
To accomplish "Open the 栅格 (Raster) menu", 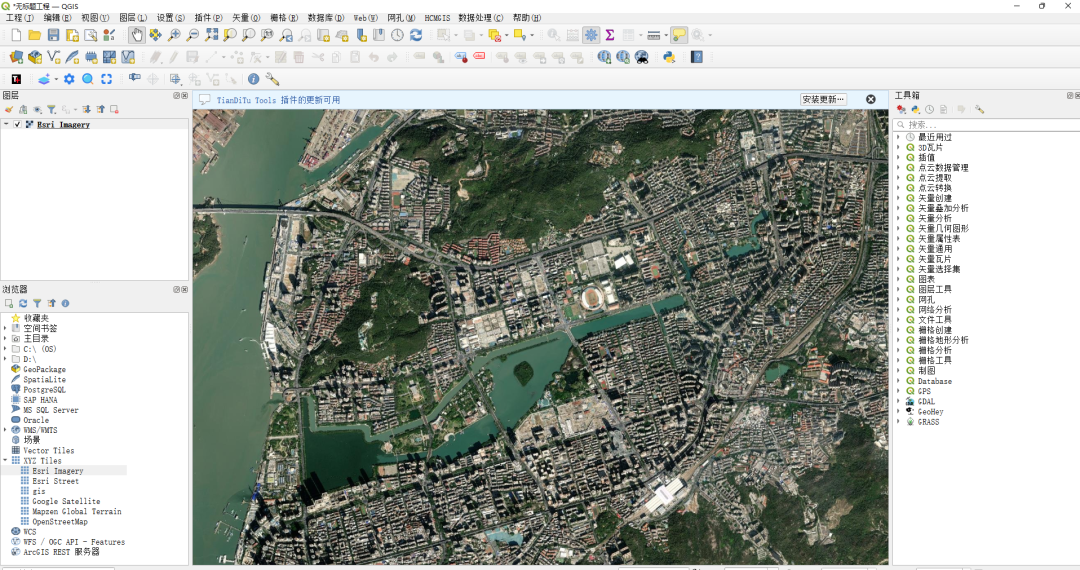I will (285, 18).
